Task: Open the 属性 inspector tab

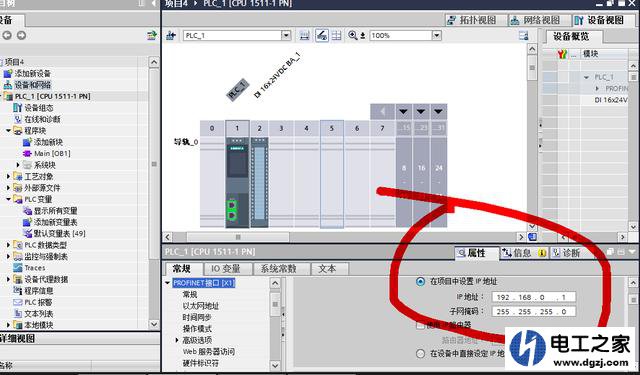Action: pyautogui.click(x=476, y=253)
